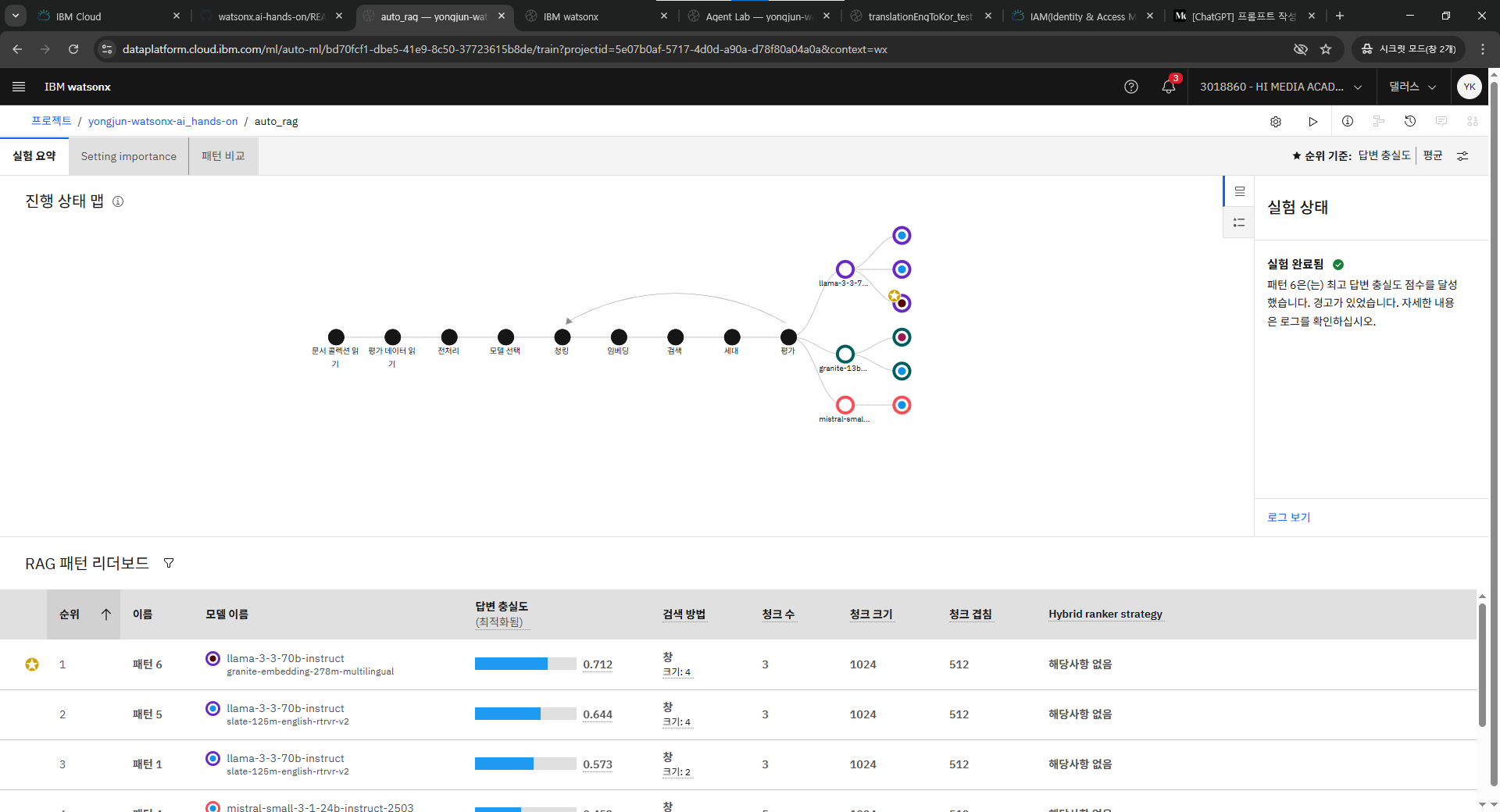
Task: Select the 임베딩 step node
Action: tap(619, 337)
